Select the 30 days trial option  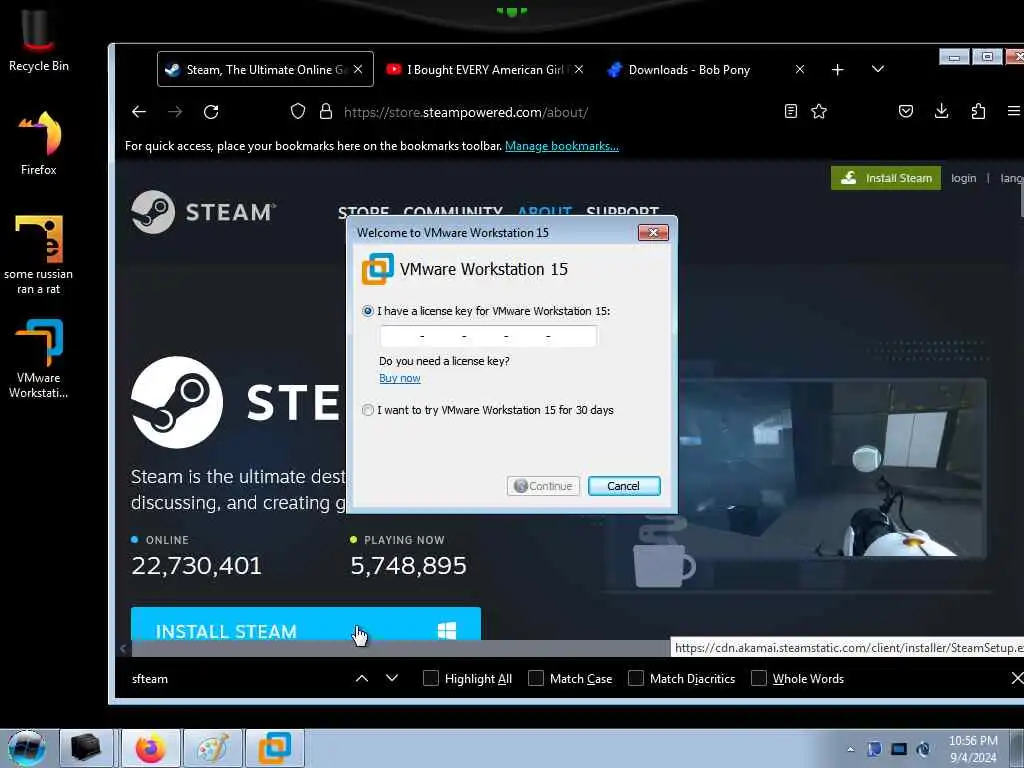(x=368, y=410)
